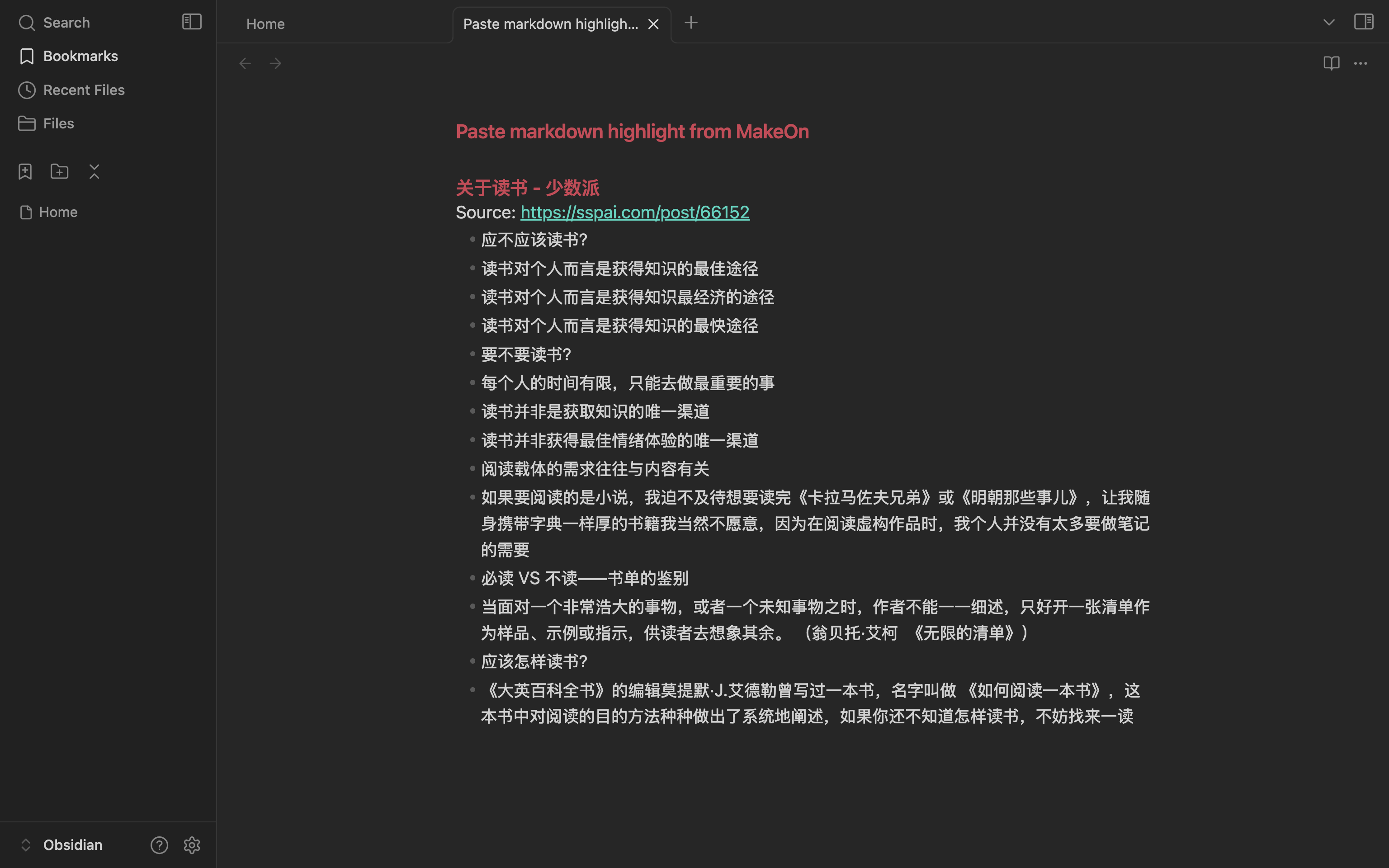Collapse all bookmark items

(94, 172)
